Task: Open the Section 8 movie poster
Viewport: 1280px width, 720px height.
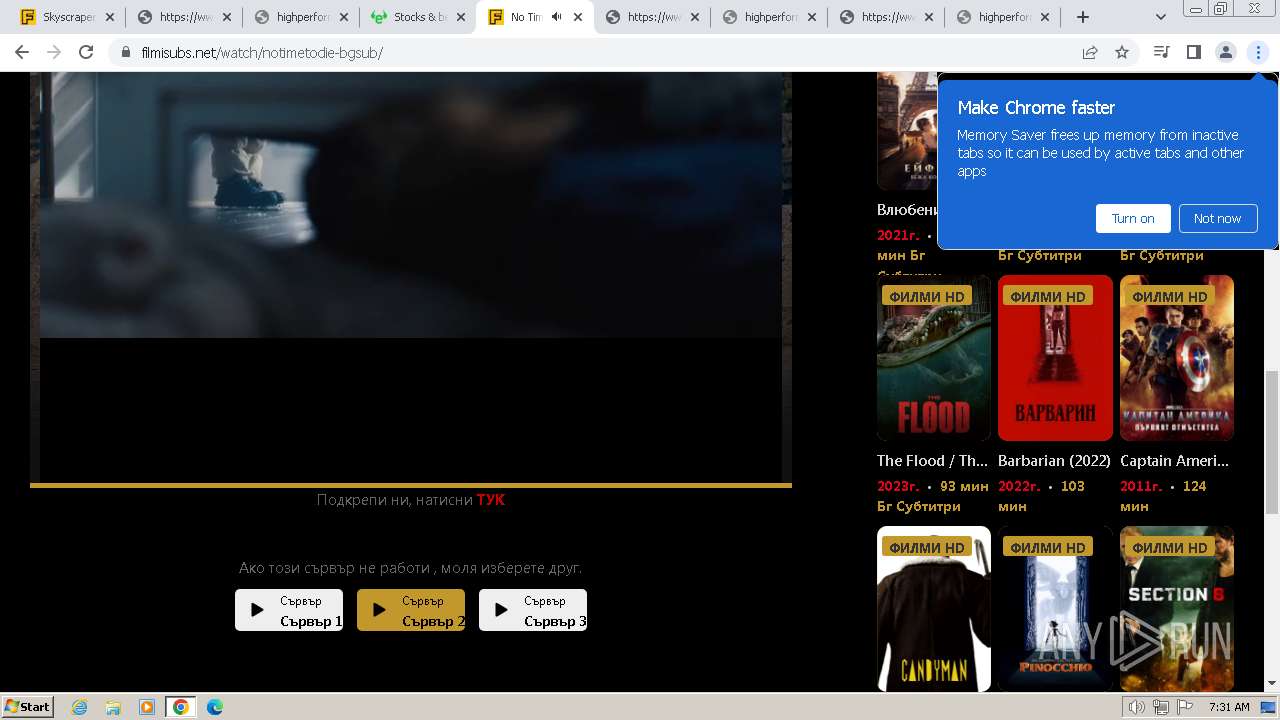Action: pos(1177,608)
